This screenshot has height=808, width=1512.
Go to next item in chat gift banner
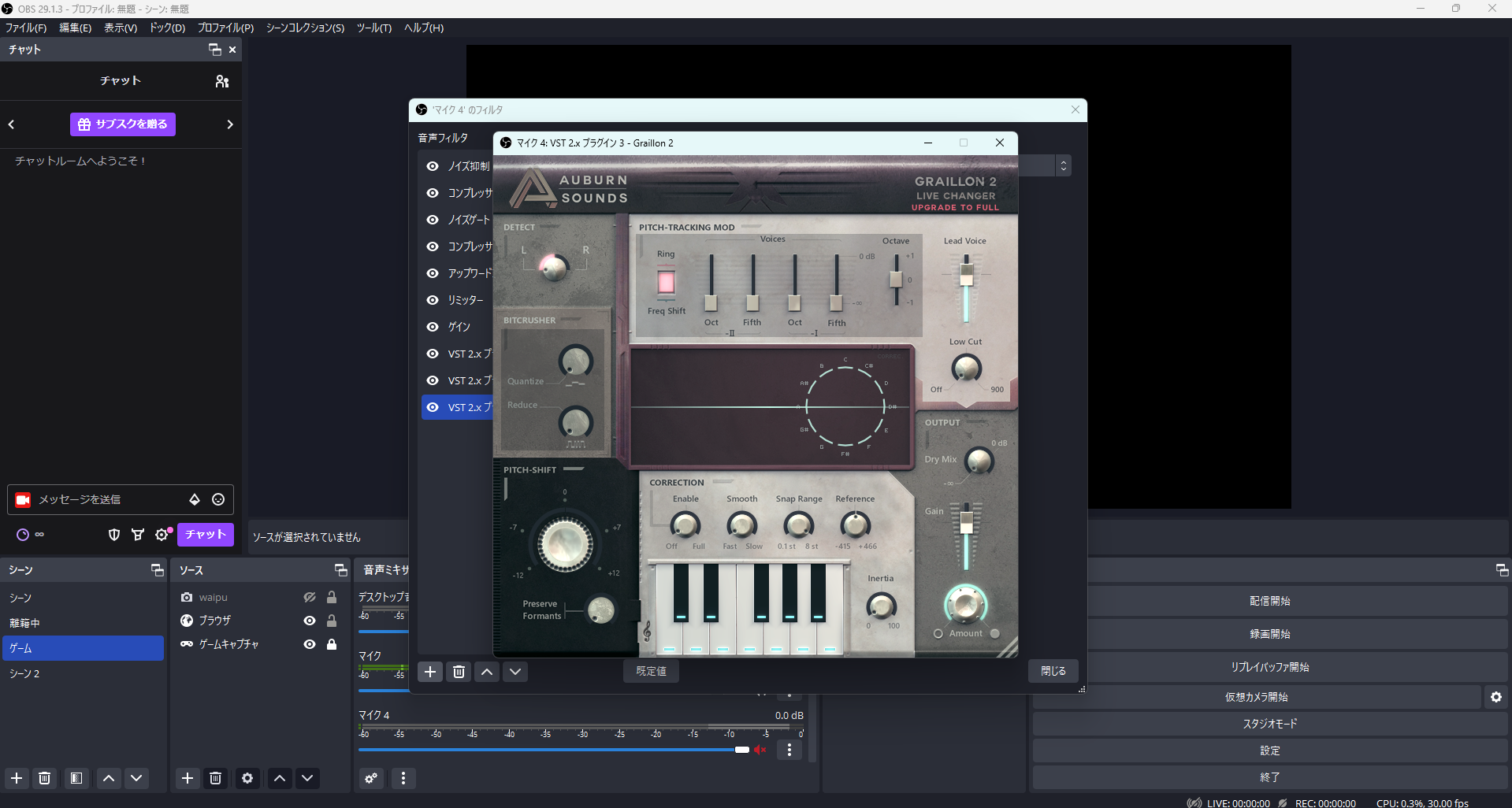(x=230, y=124)
